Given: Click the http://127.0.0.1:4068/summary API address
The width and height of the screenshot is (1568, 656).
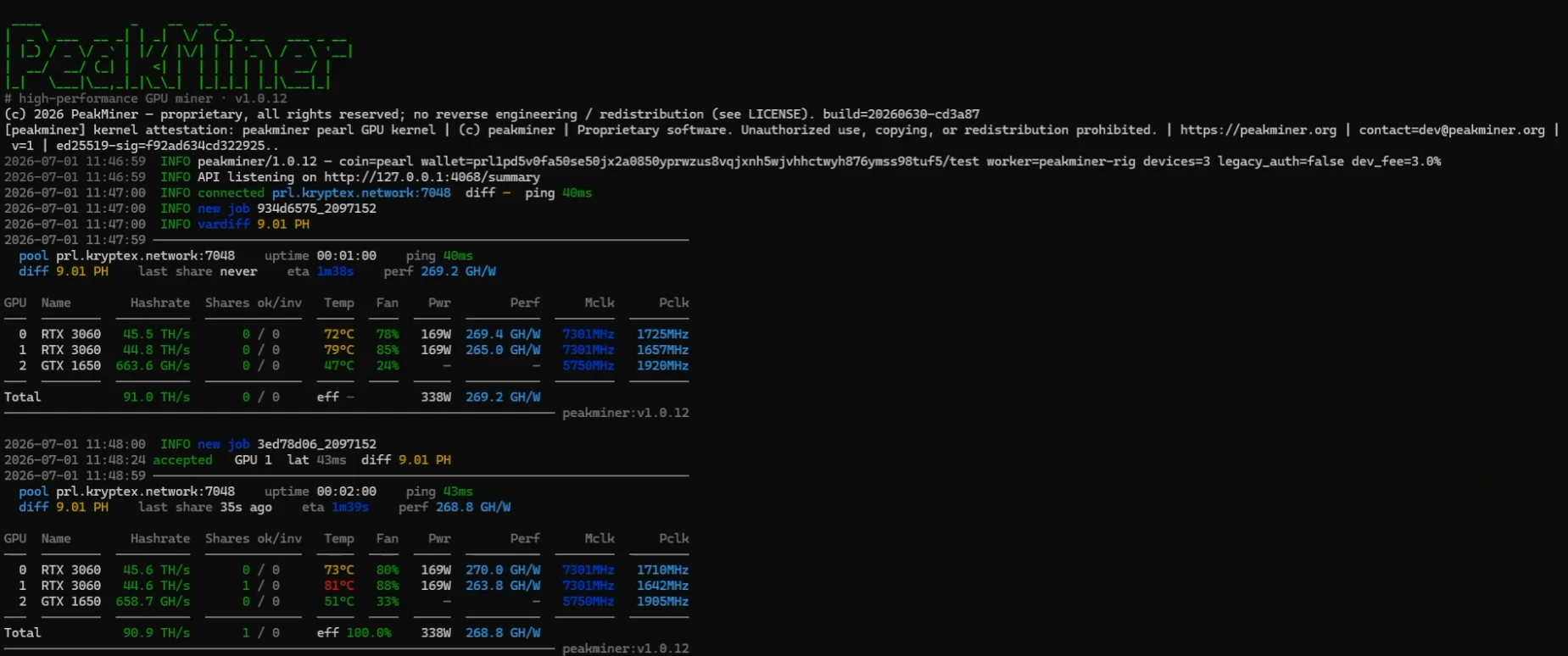Looking at the screenshot, I should coord(432,177).
